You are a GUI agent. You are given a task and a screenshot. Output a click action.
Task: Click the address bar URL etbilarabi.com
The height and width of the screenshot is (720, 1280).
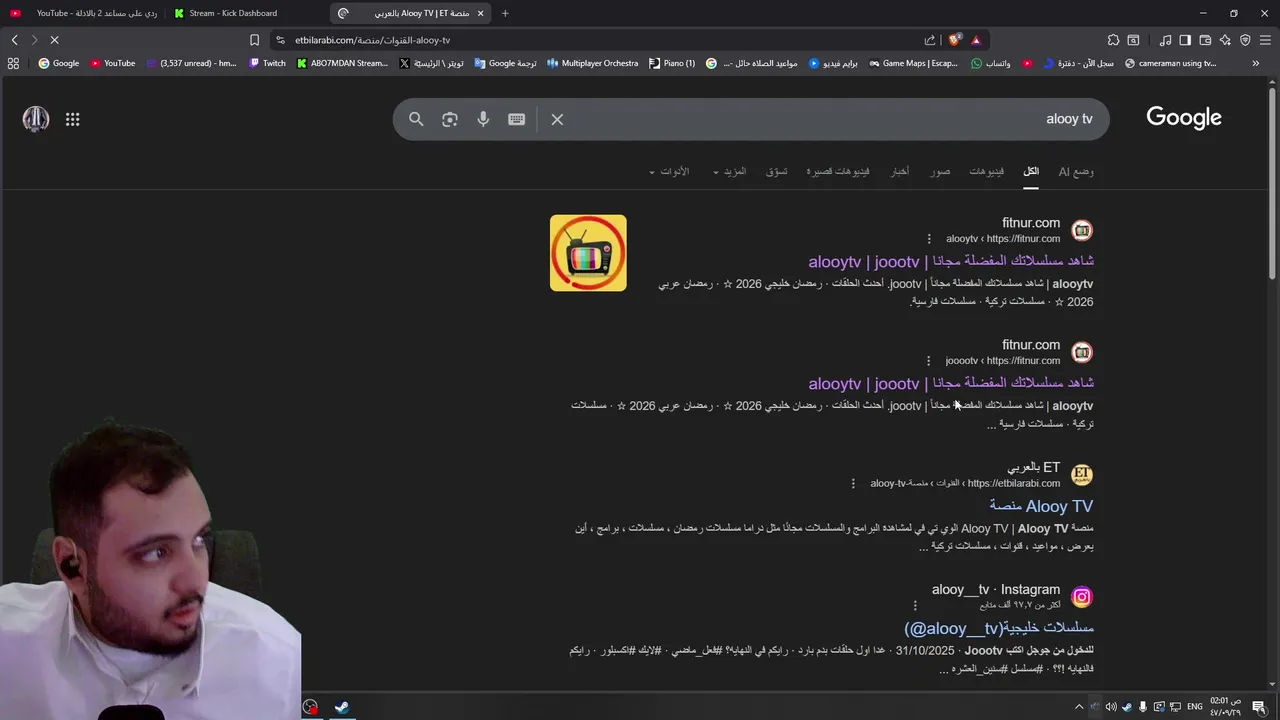point(372,40)
